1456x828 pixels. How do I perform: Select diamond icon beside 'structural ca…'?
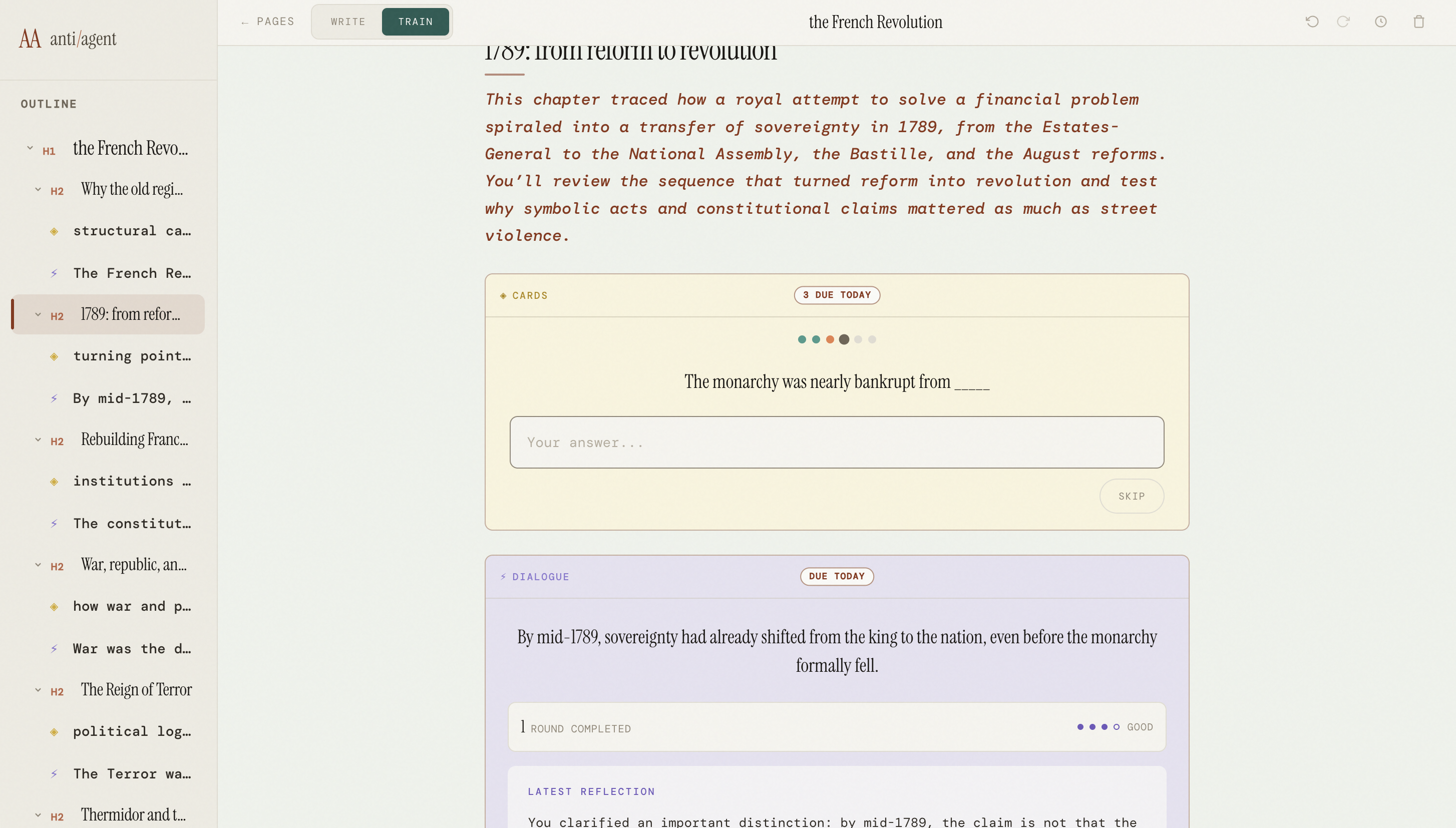[x=54, y=231]
